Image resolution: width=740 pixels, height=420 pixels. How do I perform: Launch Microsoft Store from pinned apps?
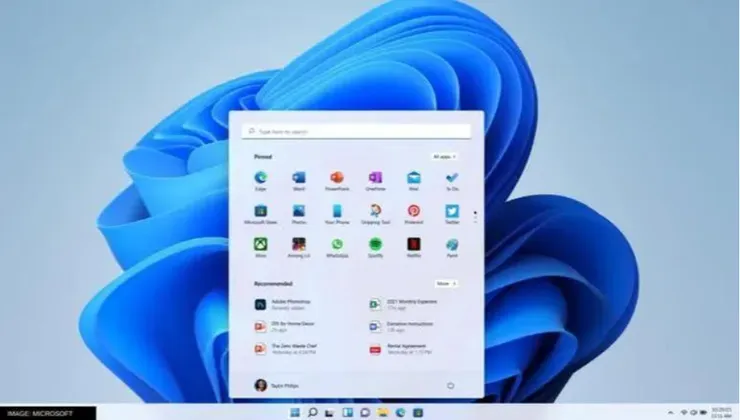pyautogui.click(x=261, y=214)
